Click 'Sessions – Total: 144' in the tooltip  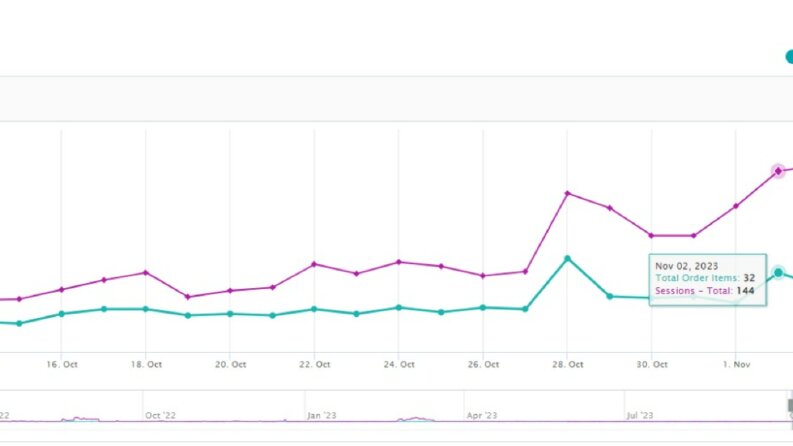[x=704, y=291]
